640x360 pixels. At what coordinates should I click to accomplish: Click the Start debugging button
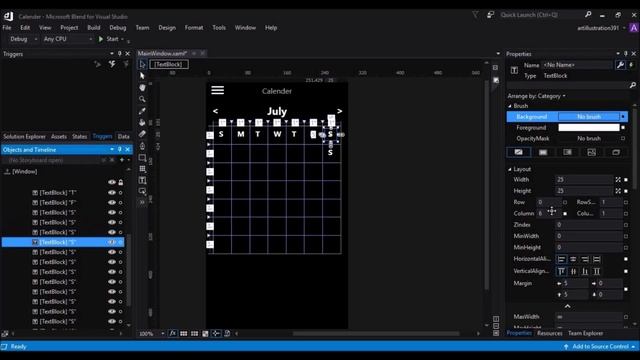pyautogui.click(x=108, y=39)
